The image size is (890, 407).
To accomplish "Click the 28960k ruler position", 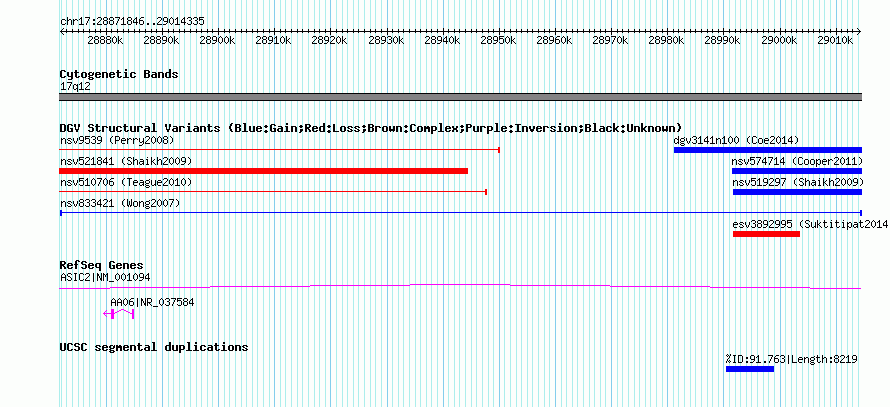I will point(556,40).
